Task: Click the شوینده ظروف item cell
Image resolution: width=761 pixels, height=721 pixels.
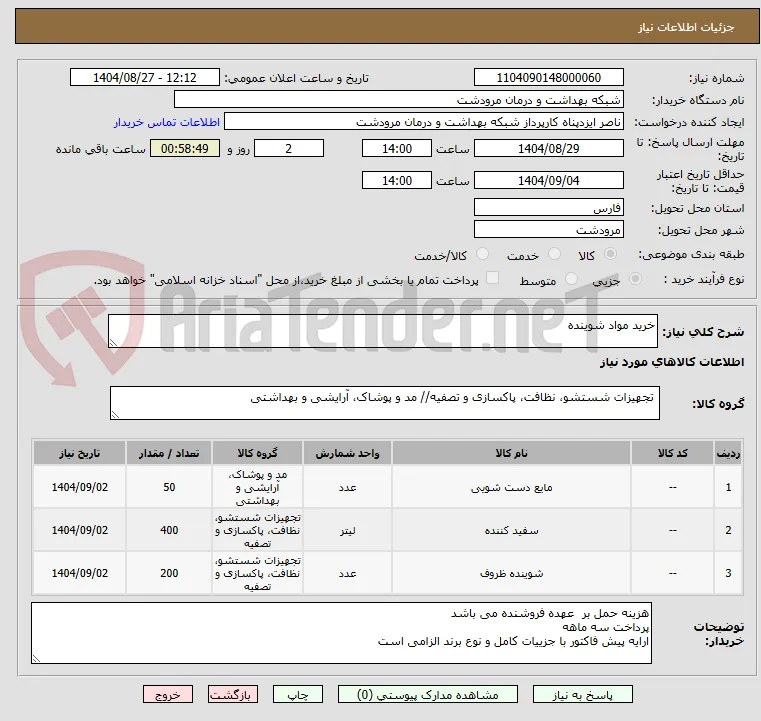Action: pos(511,573)
